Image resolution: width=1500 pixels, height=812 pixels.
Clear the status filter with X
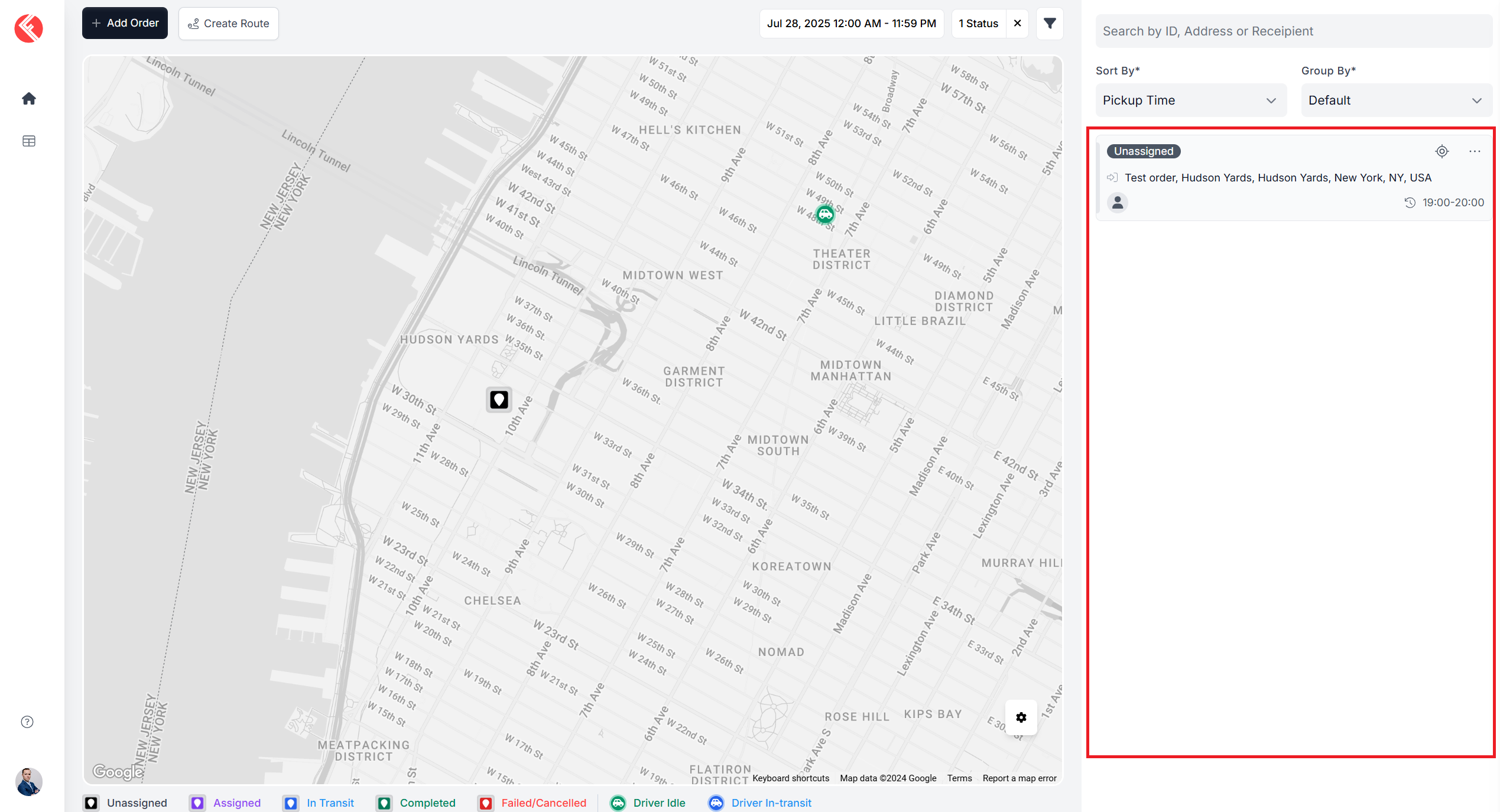1017,24
